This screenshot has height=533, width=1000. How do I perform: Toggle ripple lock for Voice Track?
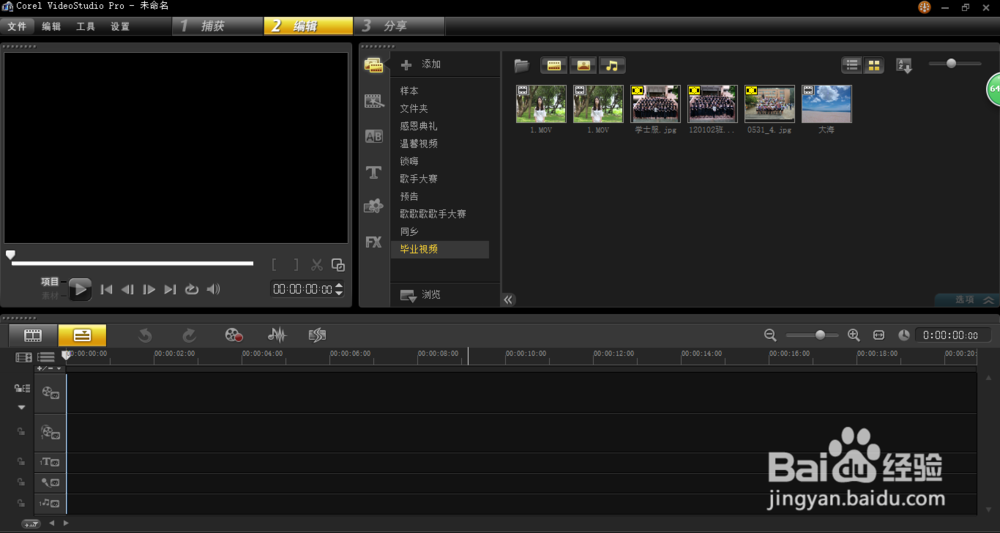21,482
